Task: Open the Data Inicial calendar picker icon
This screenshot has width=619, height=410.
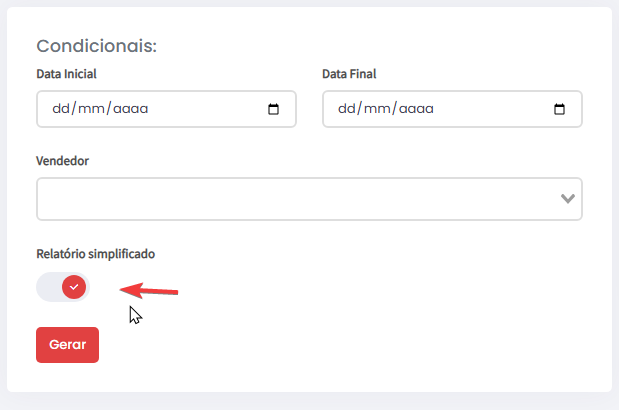Action: click(x=273, y=109)
